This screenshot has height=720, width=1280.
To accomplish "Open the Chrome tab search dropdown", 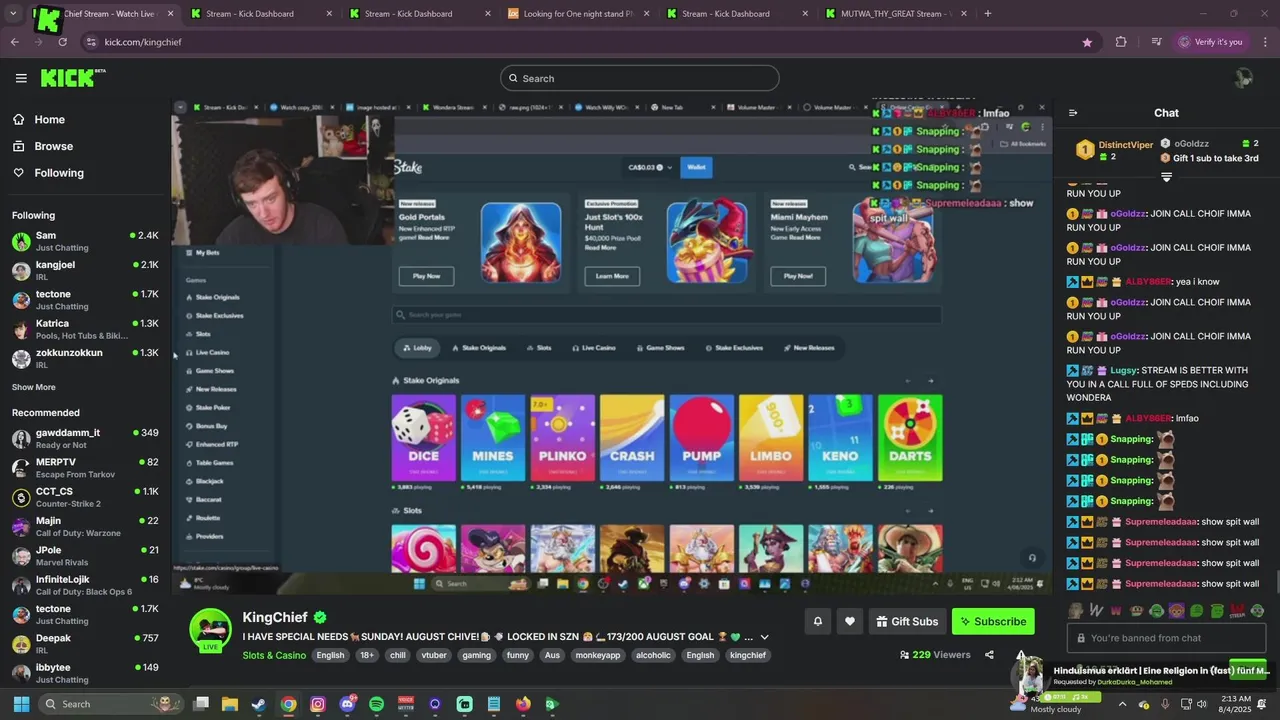I will point(14,13).
